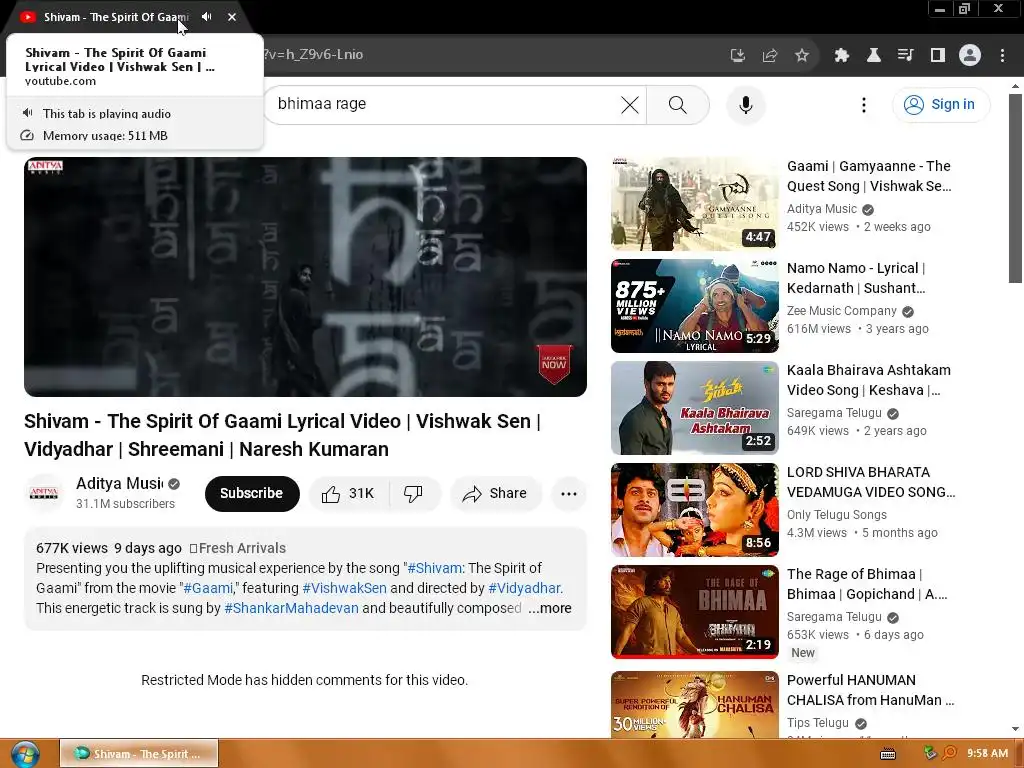This screenshot has width=1024, height=768.
Task: Open YouTube settings three-dot menu
Action: (863, 104)
